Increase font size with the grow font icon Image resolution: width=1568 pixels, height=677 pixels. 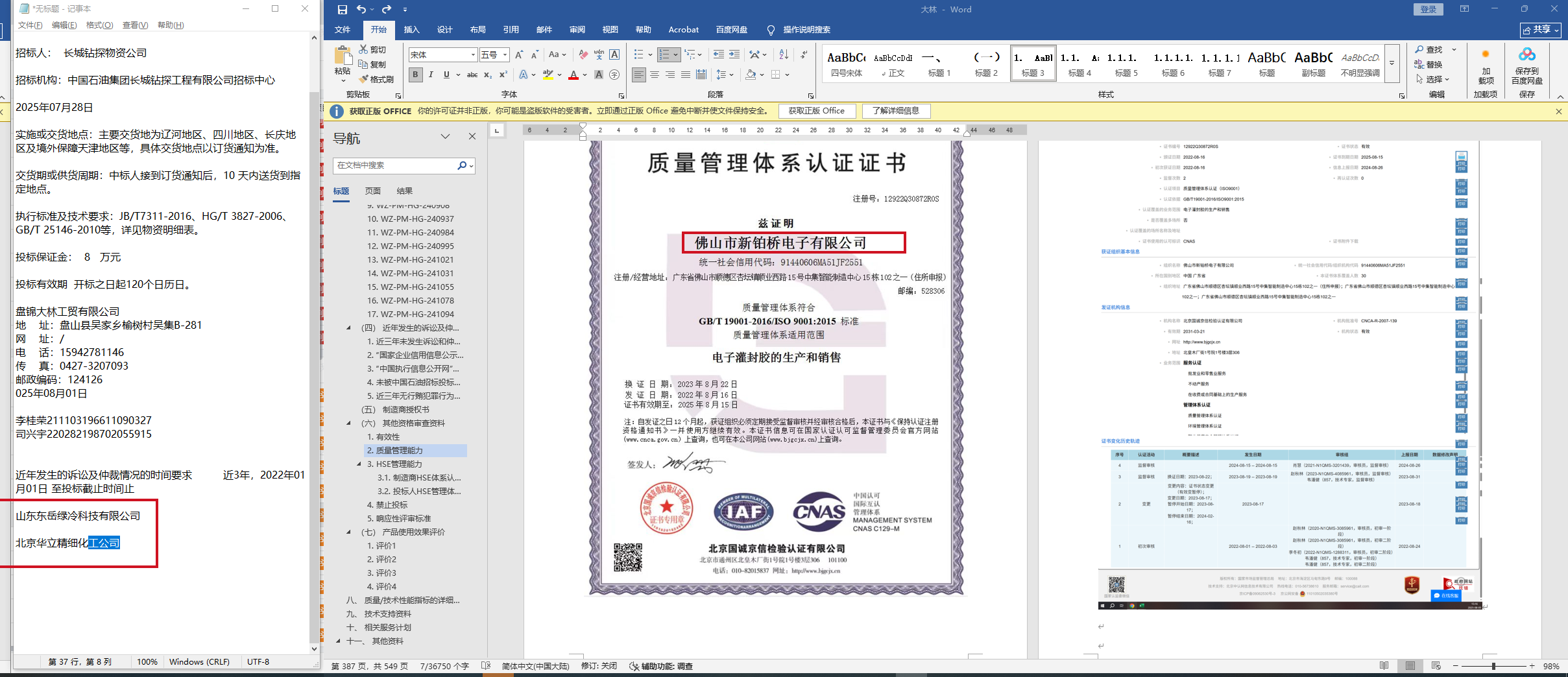coord(519,55)
